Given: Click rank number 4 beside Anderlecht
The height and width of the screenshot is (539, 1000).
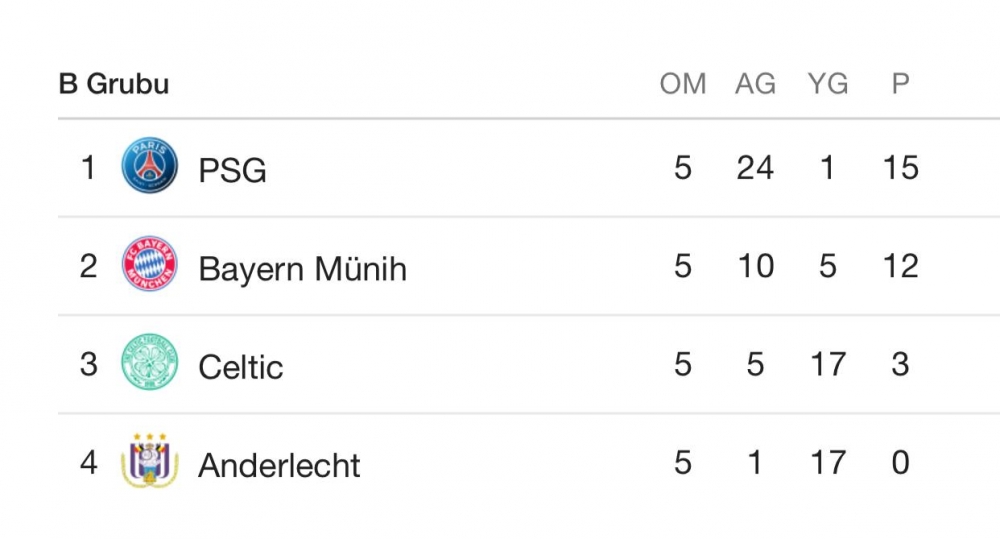Looking at the screenshot, I should click(x=89, y=463).
